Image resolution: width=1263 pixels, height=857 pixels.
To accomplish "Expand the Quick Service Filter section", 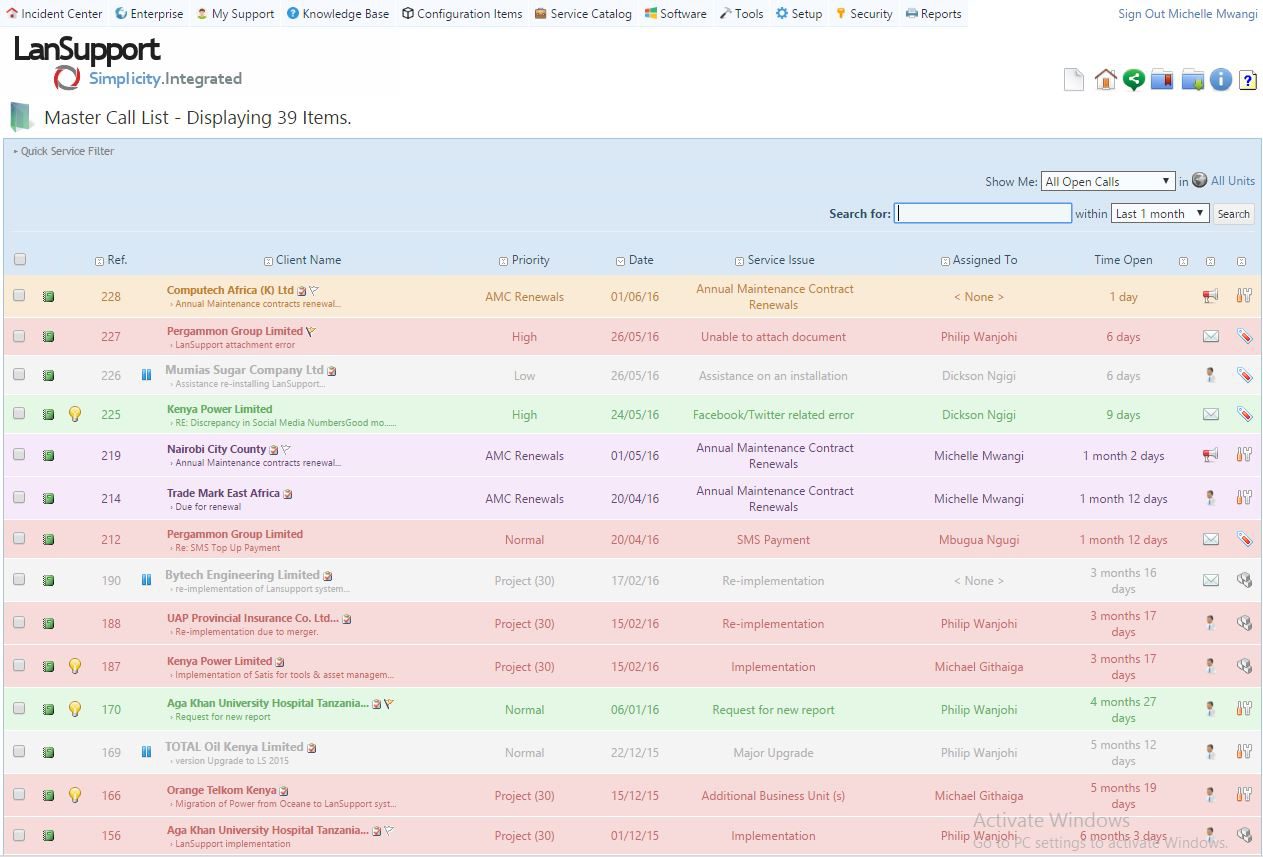I will pos(64,152).
